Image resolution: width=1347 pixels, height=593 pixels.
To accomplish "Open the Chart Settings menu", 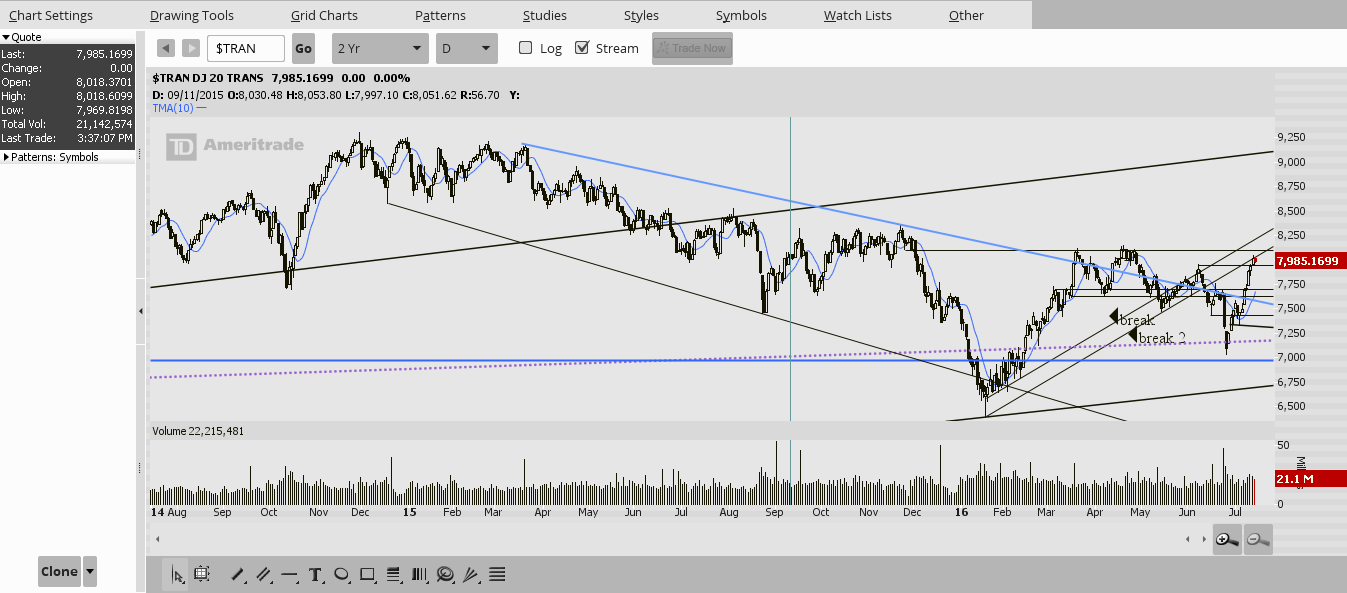I will tap(50, 15).
